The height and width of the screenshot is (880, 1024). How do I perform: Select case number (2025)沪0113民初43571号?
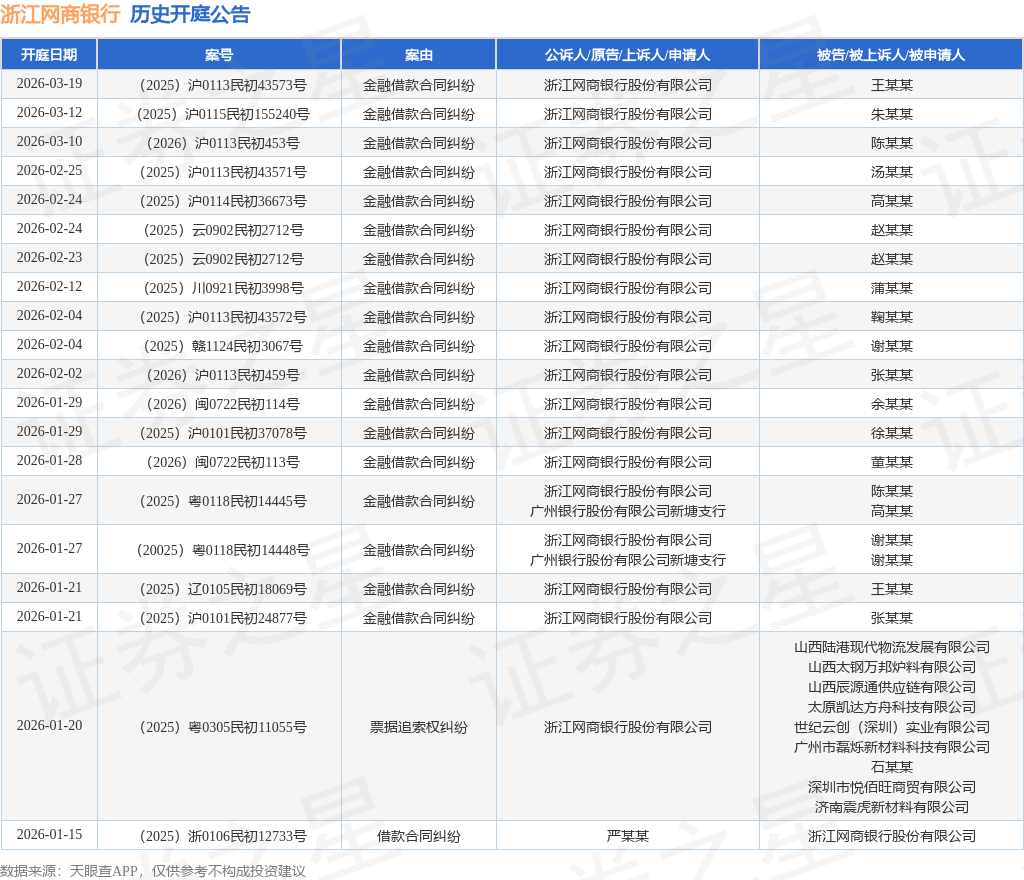[223, 172]
